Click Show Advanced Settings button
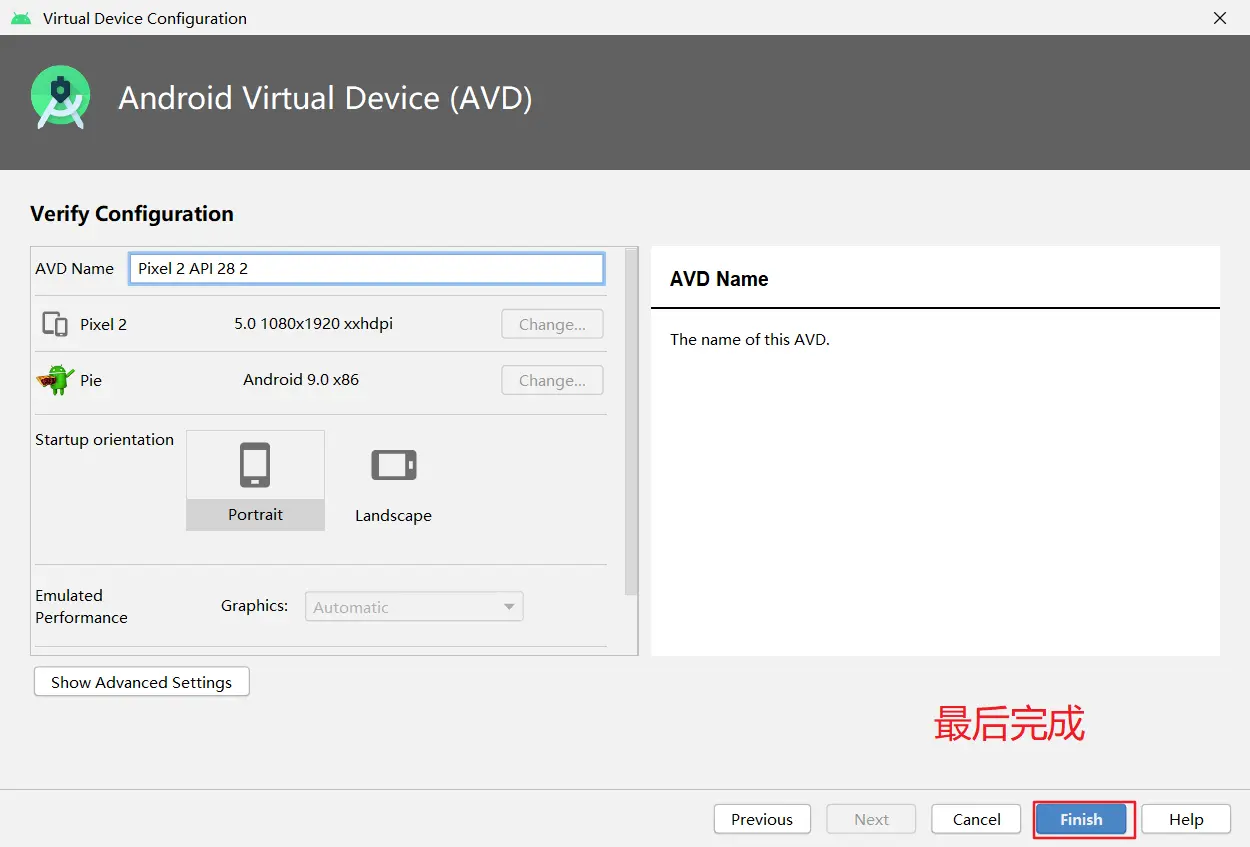1250x847 pixels. coord(141,682)
